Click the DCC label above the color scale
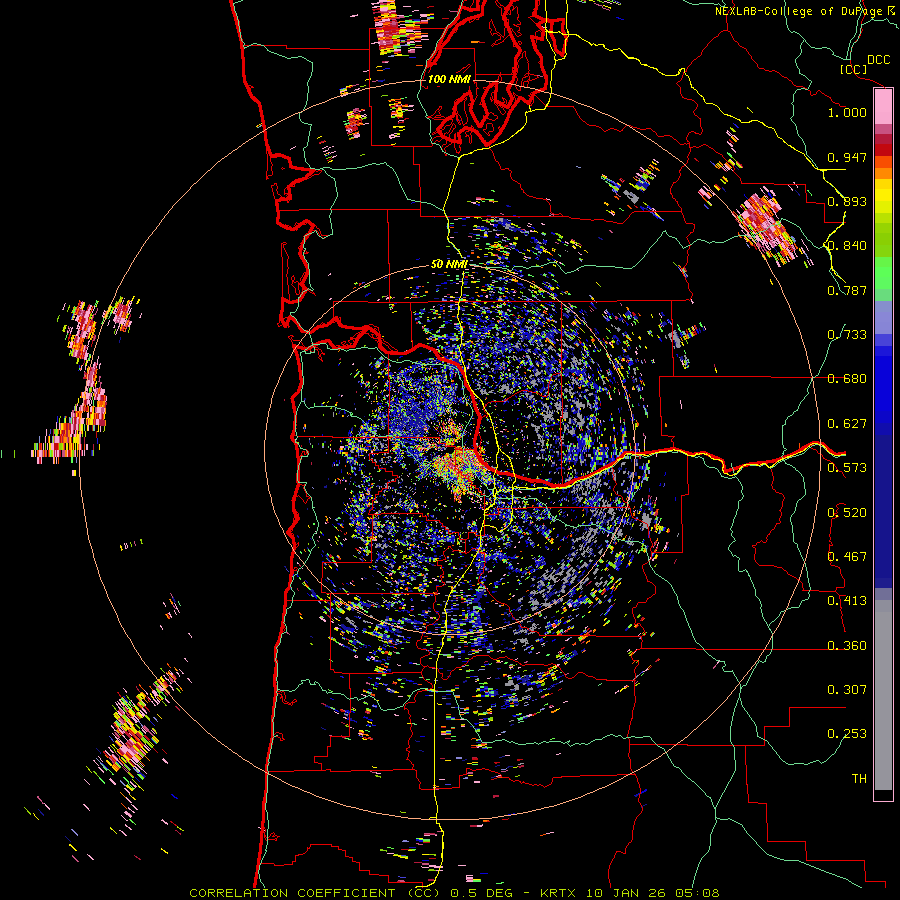Image resolution: width=900 pixels, height=900 pixels. click(878, 60)
